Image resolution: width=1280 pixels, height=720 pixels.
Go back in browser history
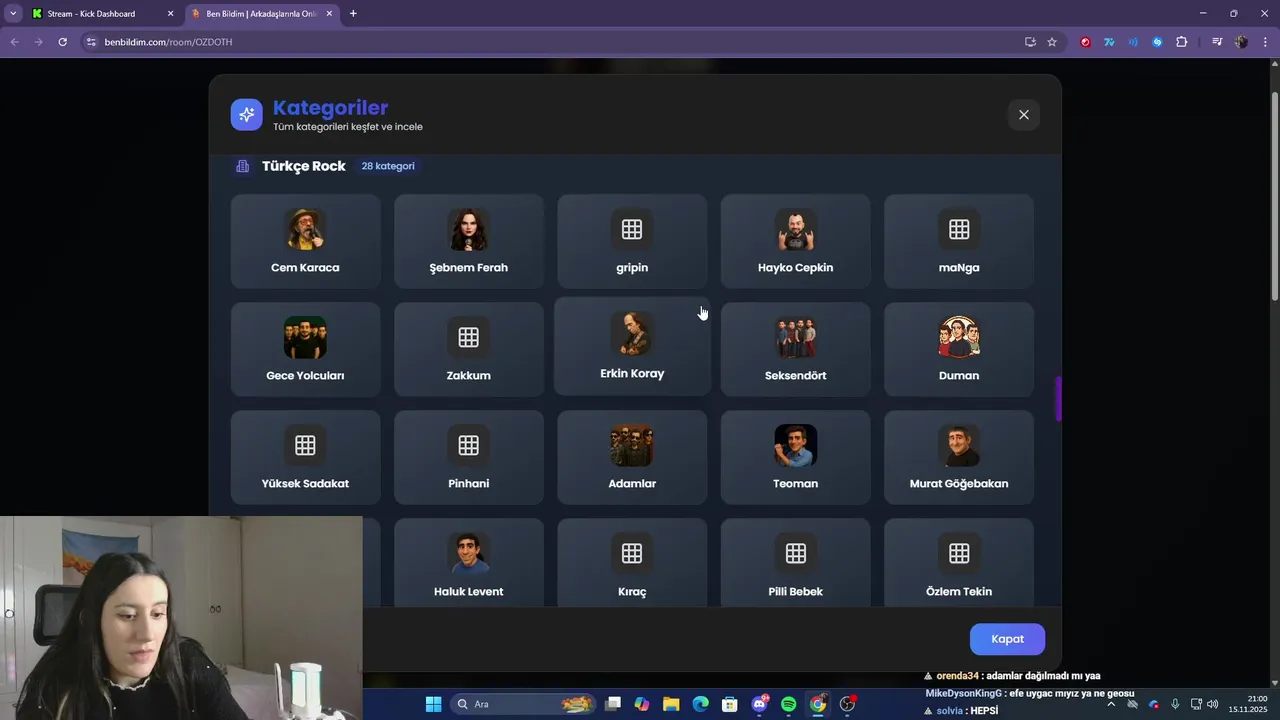point(14,42)
